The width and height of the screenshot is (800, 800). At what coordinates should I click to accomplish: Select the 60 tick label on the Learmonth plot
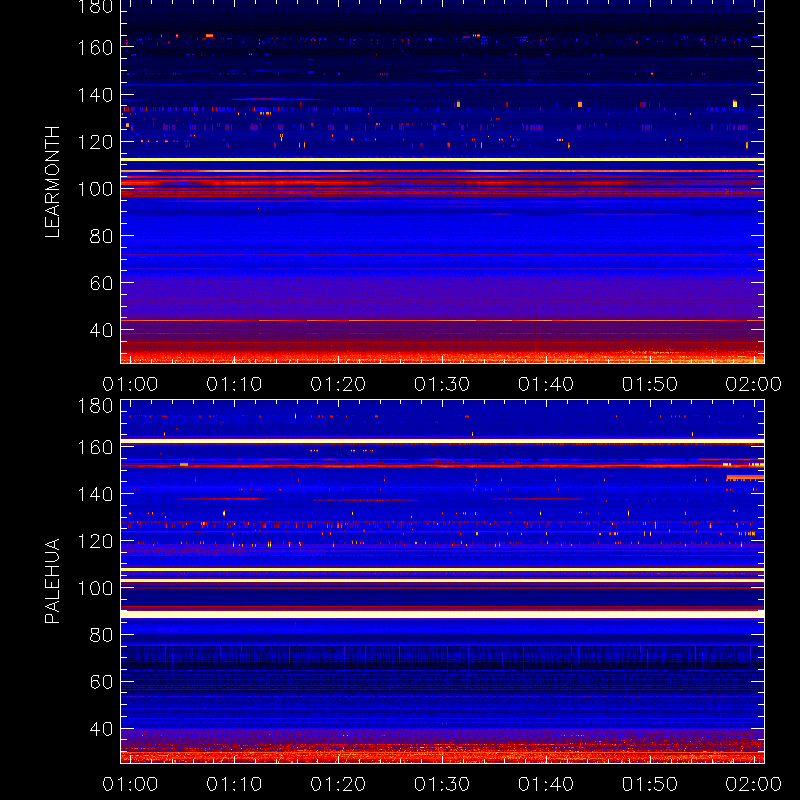click(101, 283)
